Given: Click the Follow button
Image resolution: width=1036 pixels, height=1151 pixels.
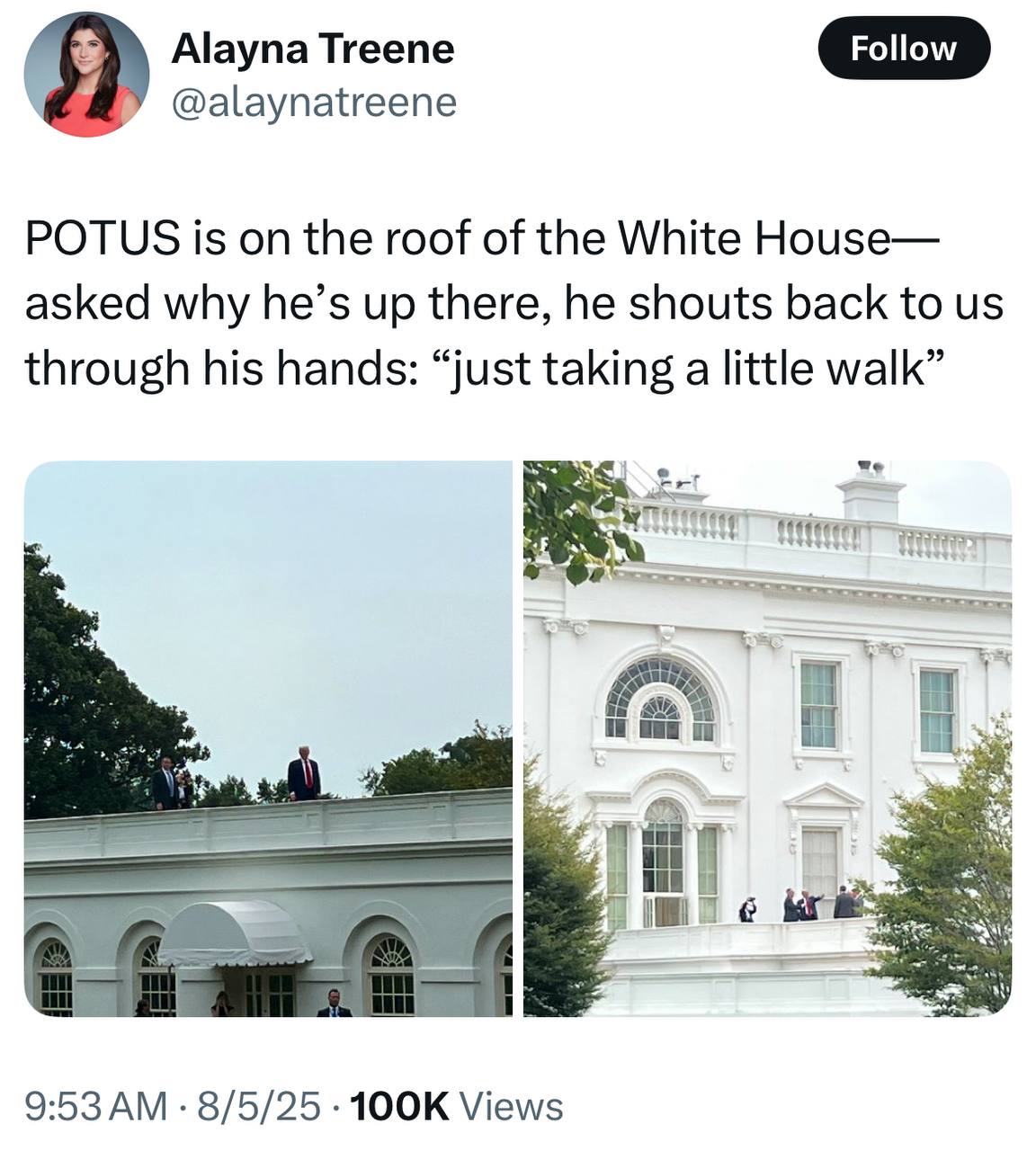Looking at the screenshot, I should [x=904, y=48].
